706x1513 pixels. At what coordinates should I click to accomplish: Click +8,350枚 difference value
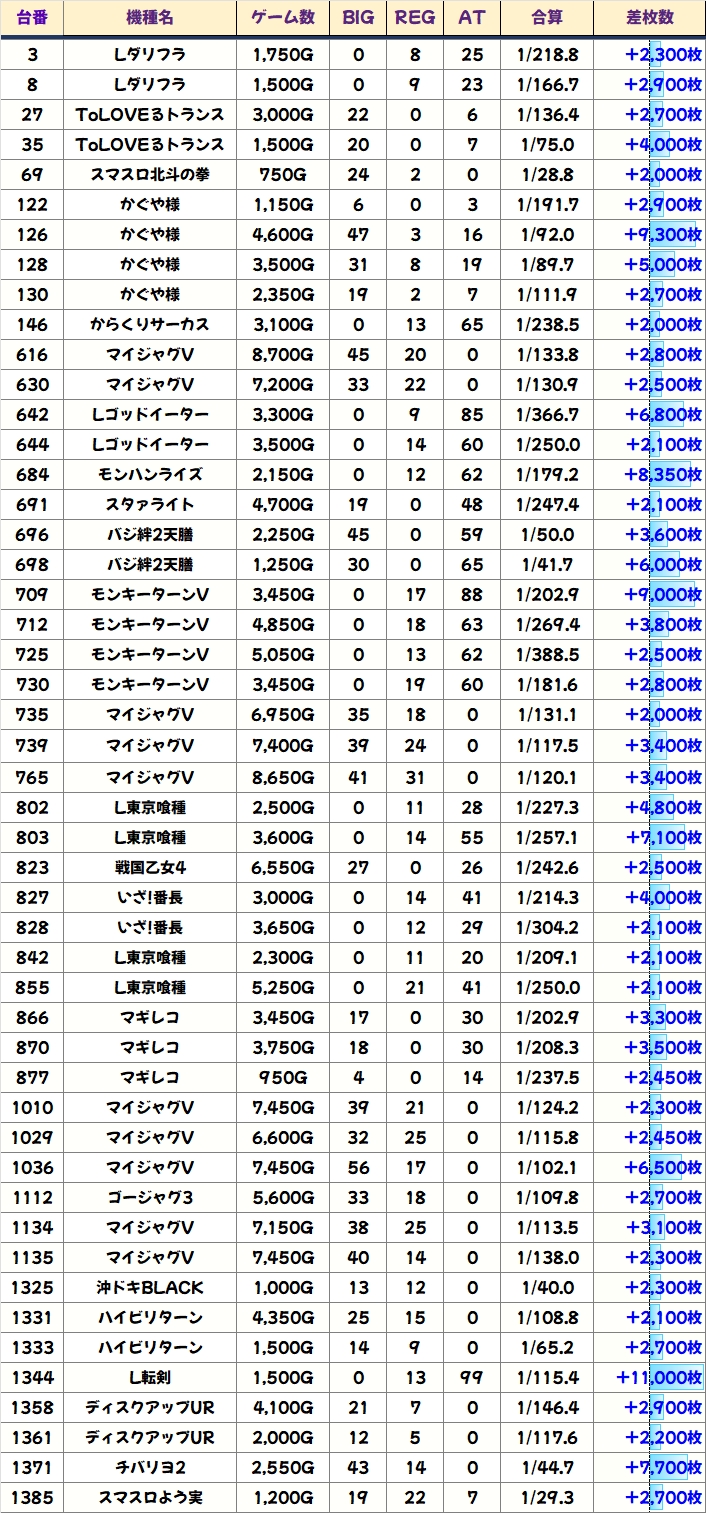(662, 475)
